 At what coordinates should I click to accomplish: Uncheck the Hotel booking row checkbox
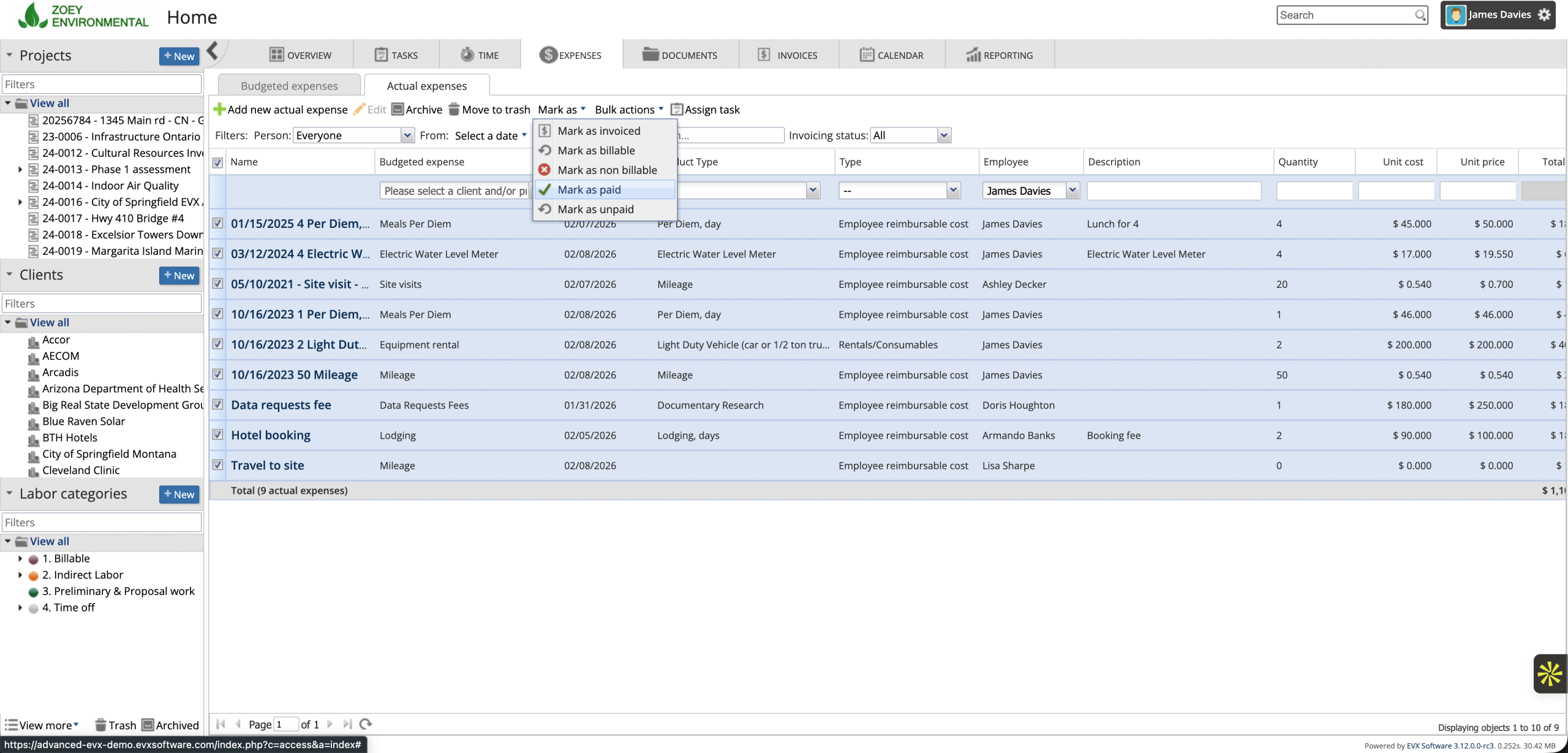click(x=217, y=434)
